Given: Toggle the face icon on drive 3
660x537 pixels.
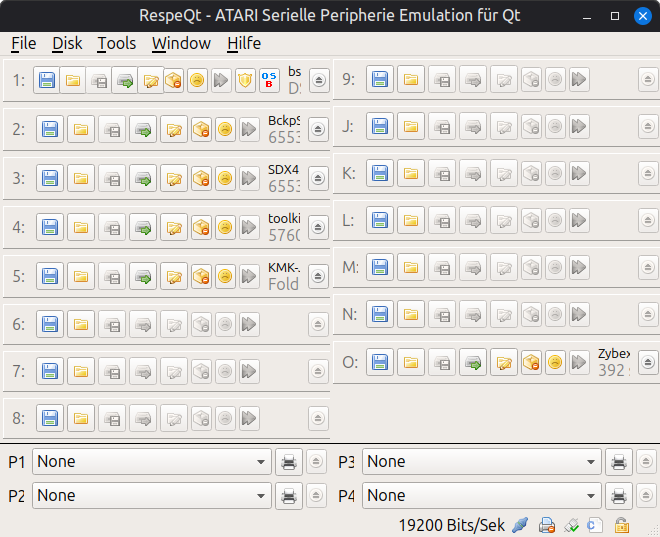Looking at the screenshot, I should point(225,178).
